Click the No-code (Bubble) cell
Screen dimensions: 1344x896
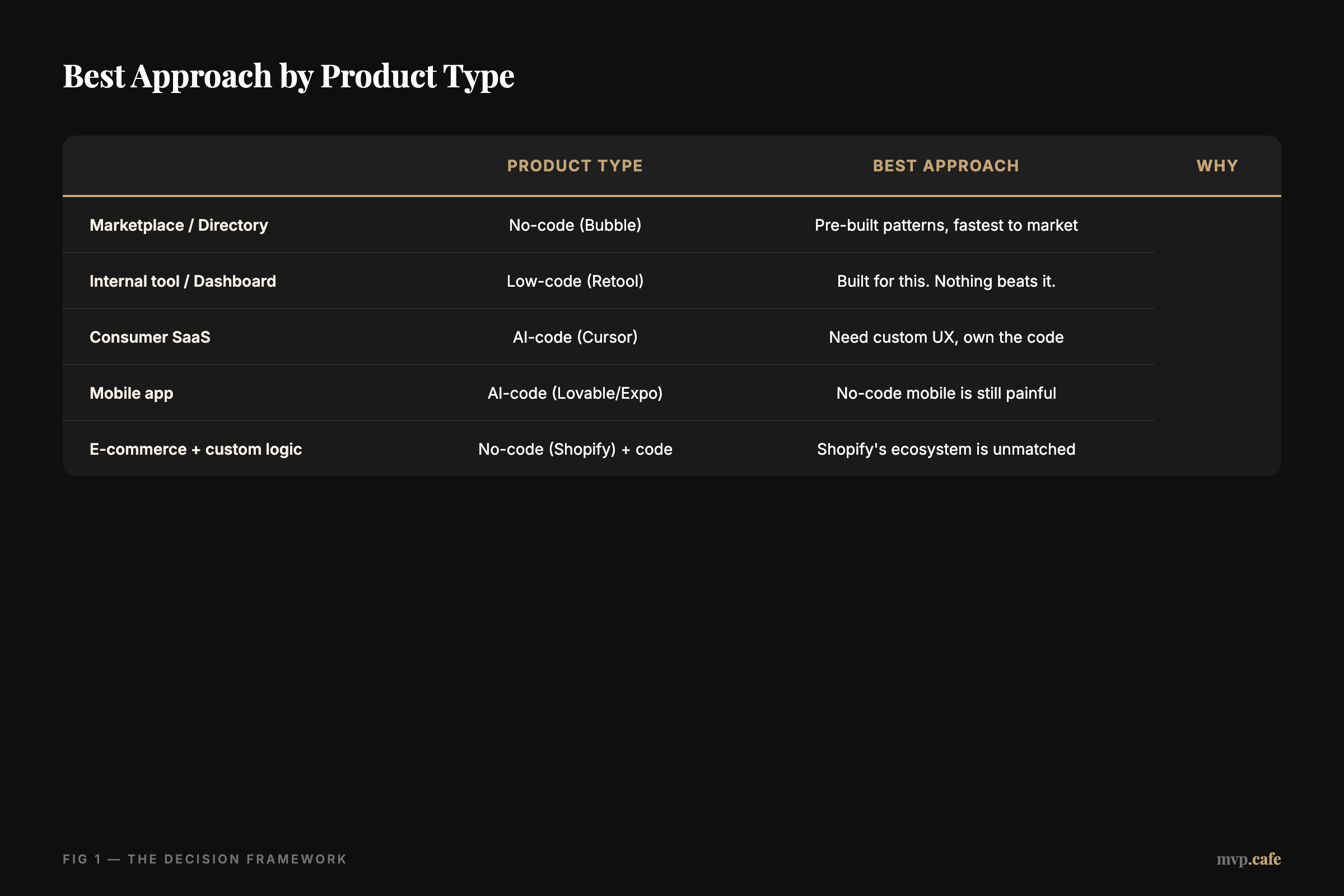(575, 225)
